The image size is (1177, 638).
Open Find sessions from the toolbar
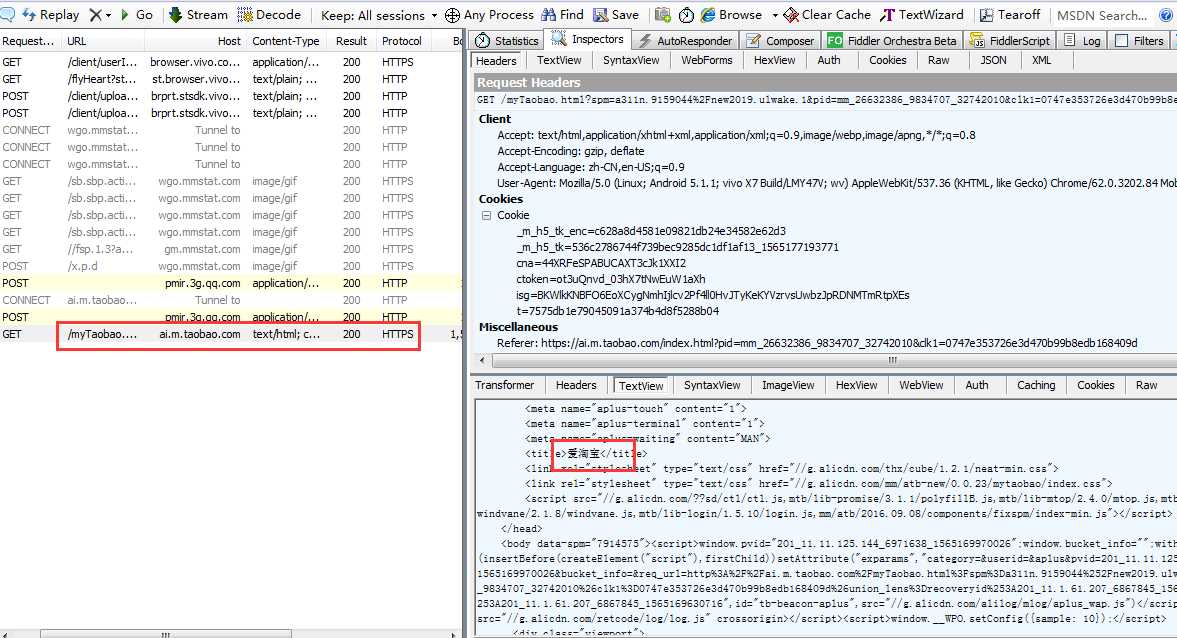(x=563, y=14)
